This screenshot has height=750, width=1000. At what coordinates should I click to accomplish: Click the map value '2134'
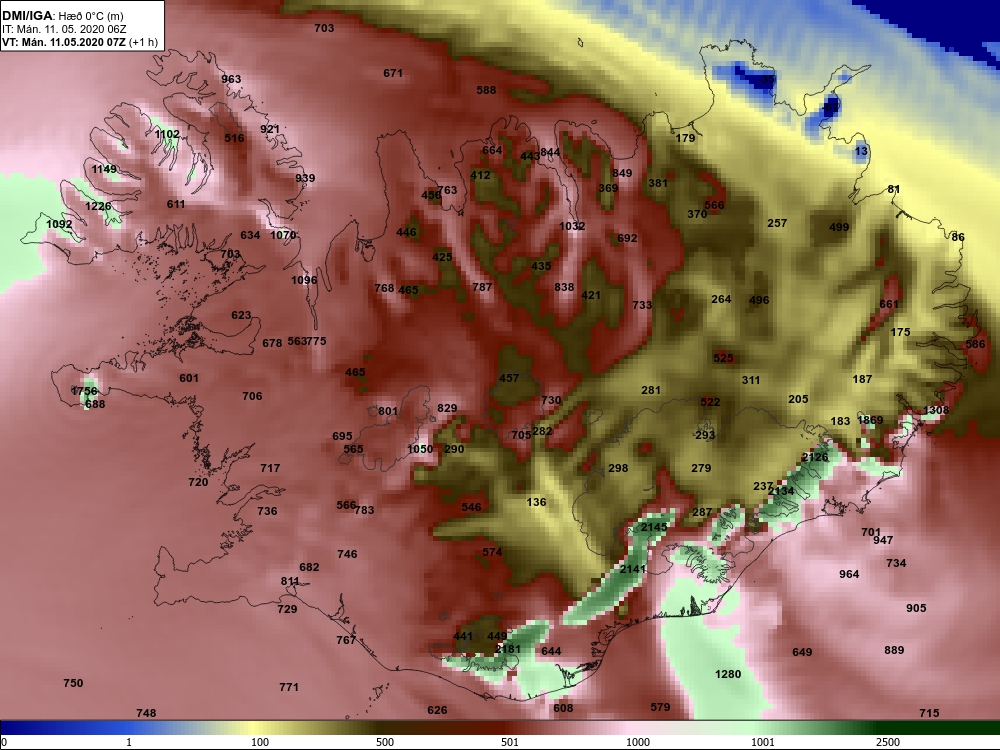click(781, 491)
